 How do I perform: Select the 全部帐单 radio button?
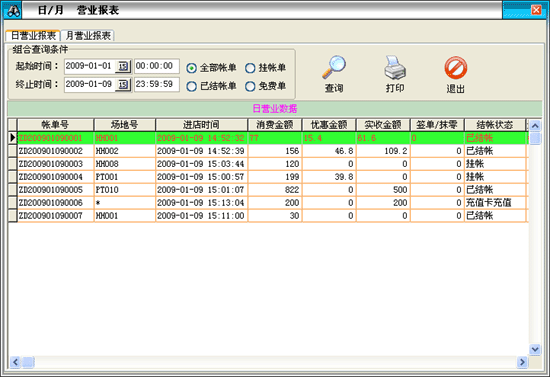[x=192, y=68]
